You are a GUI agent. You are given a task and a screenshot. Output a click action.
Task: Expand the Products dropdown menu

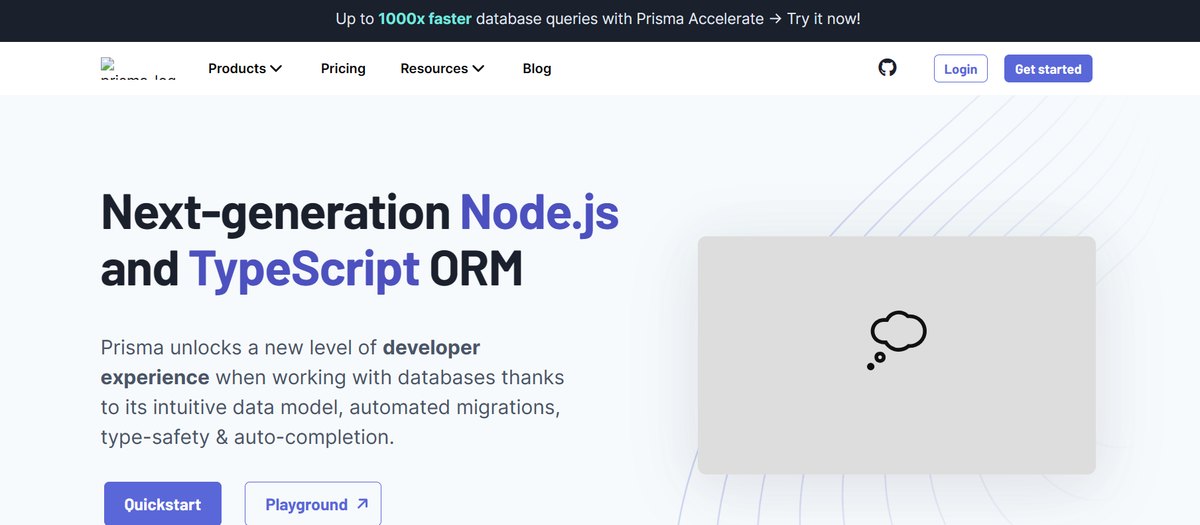[245, 68]
